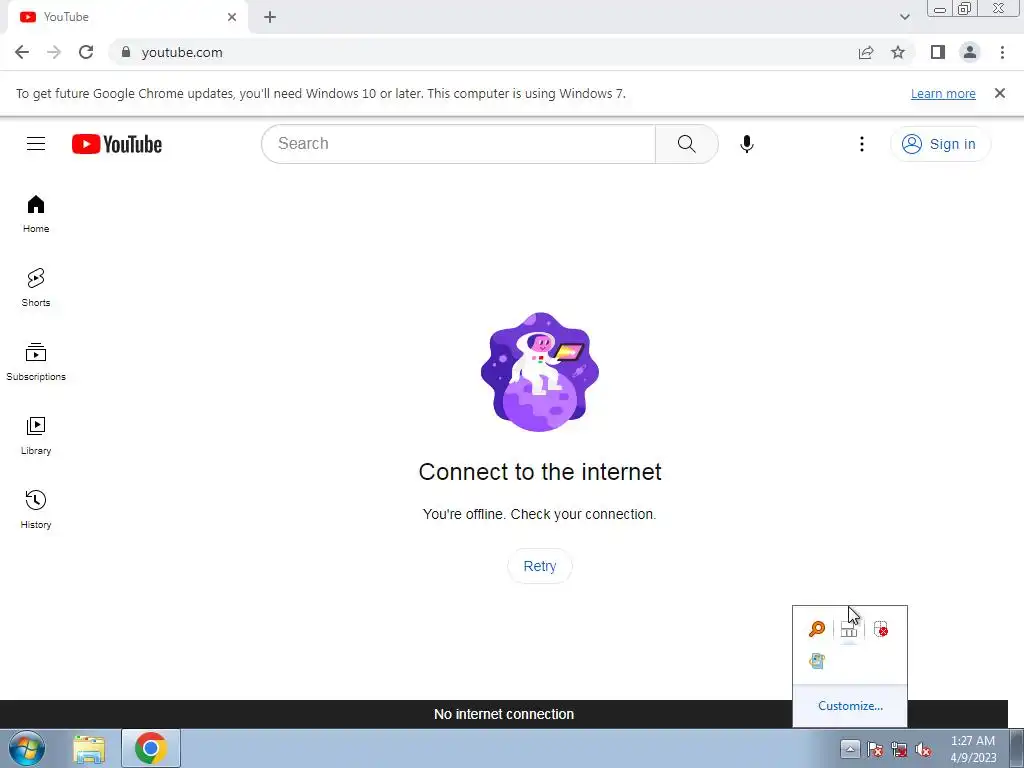The image size is (1024, 768).
Task: Open the tab search dropdown arrow
Action: 904,17
